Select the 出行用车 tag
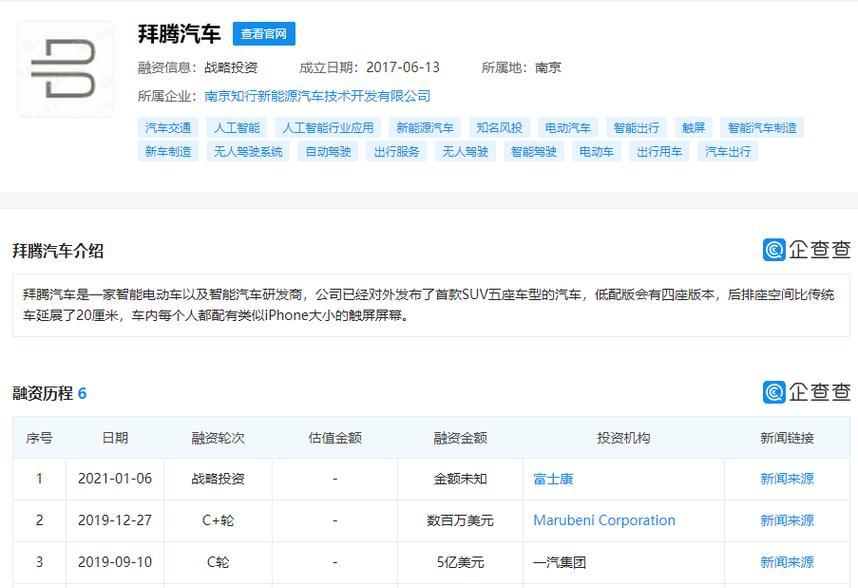Viewport: 858px width, 588px height. tap(659, 152)
